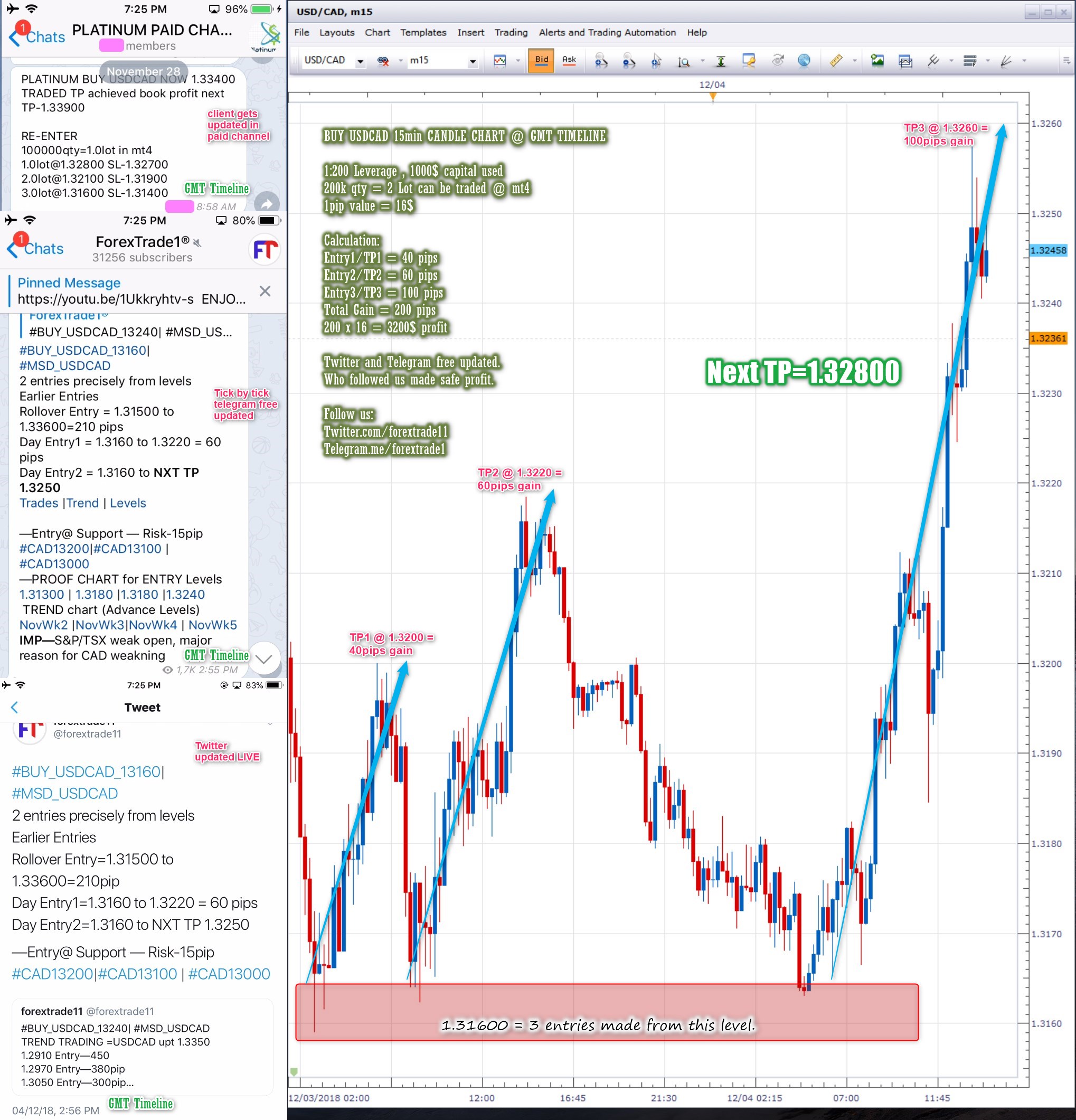Select the fan lines drawing tool
1076x1120 pixels.
click(1006, 61)
